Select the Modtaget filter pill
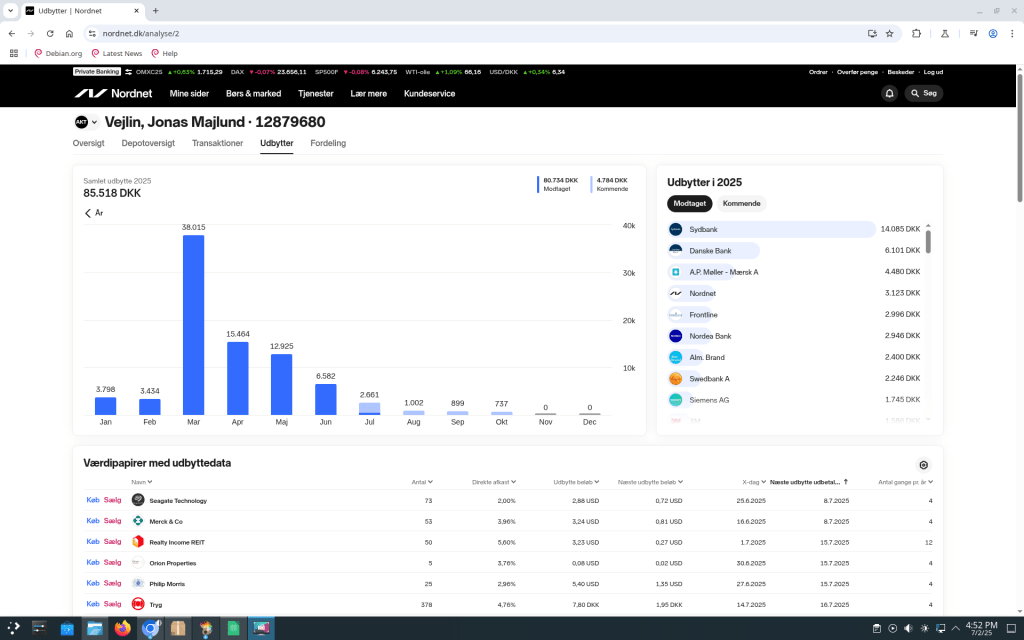The width and height of the screenshot is (1024, 640). 689,203
